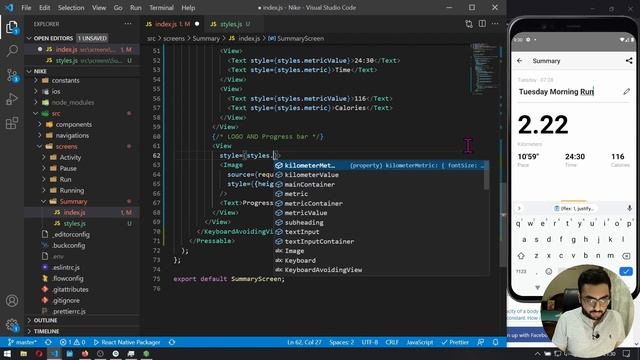Screen dimensions: 640x360
Task: Open .eslintrc.js file in explorer
Action: tap(66, 267)
